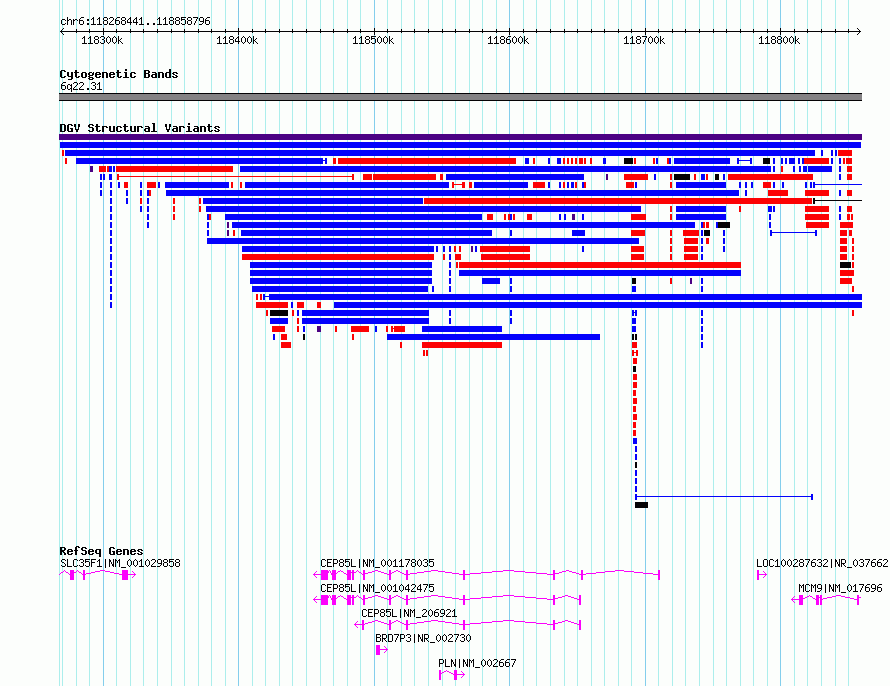Open the CEP85L|NM_001178035 transcript label
The width and height of the screenshot is (890, 686).
[x=377, y=563]
